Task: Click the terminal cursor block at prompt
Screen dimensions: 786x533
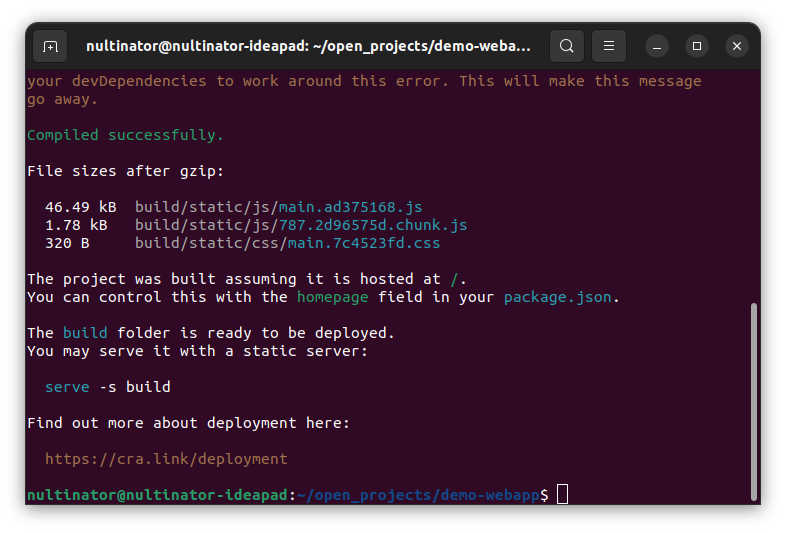Action: pos(562,494)
